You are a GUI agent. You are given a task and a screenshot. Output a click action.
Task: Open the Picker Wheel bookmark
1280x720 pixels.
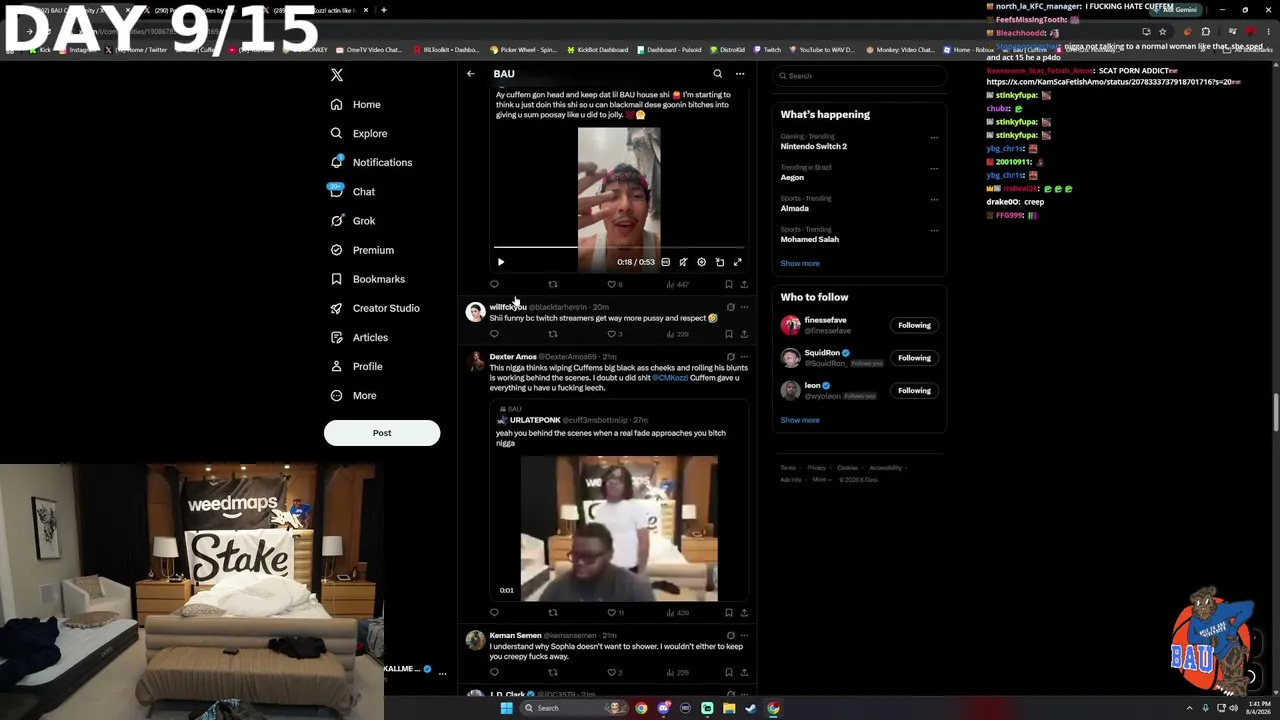pos(523,50)
